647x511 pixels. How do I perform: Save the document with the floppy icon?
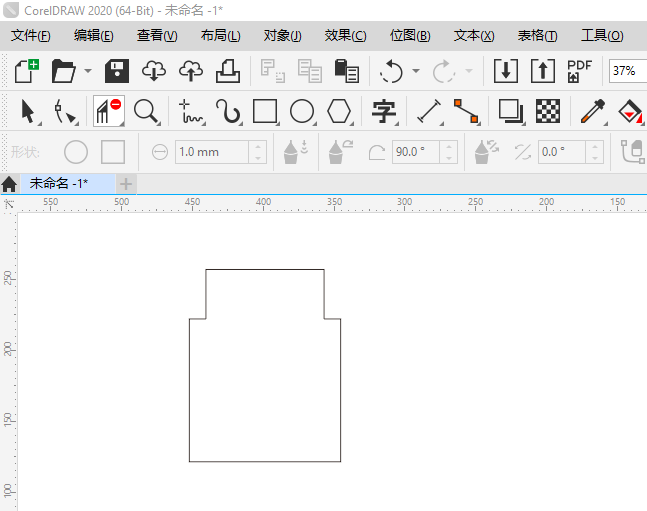tap(117, 71)
